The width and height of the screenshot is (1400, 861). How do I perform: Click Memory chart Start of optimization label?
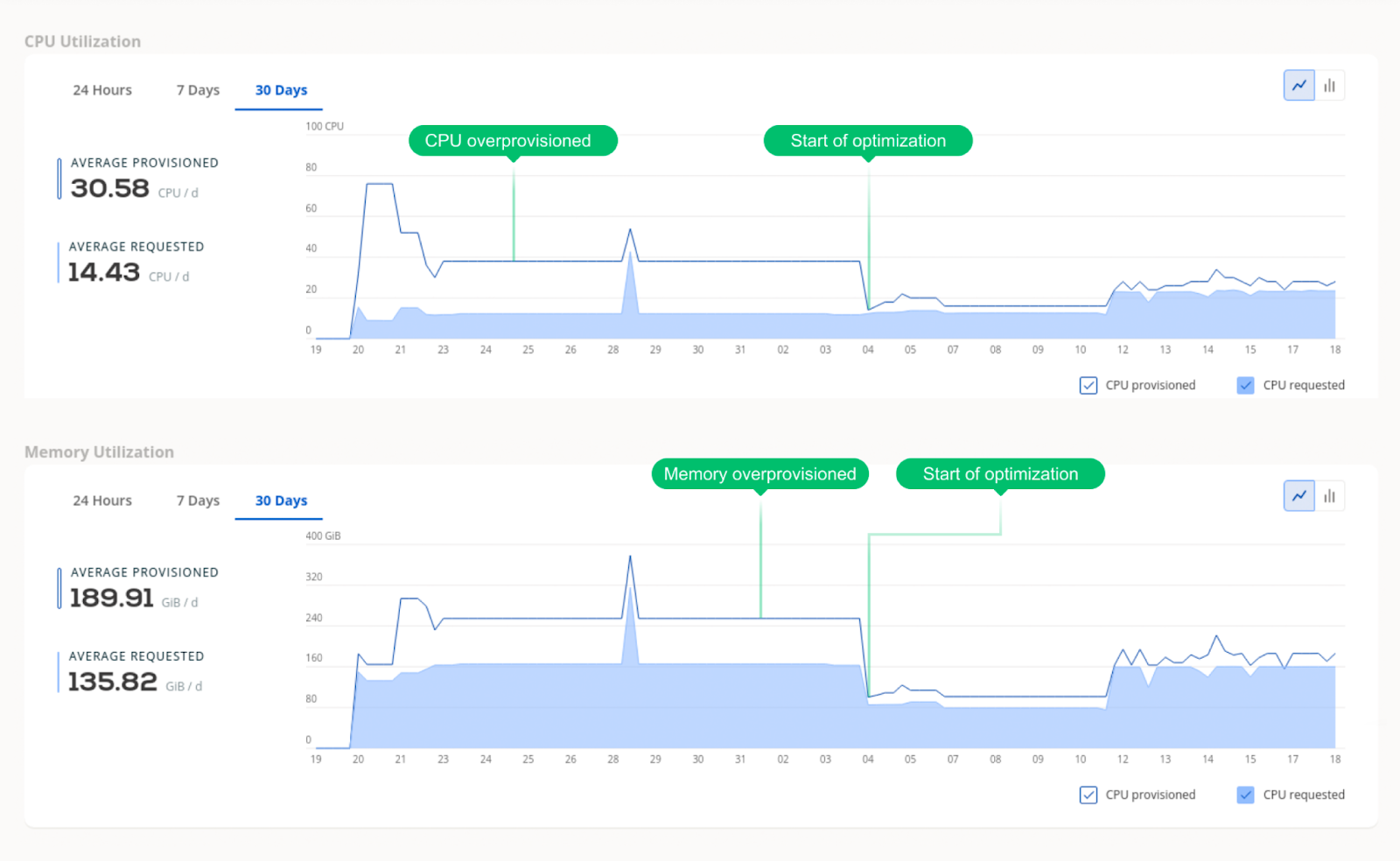[1000, 474]
